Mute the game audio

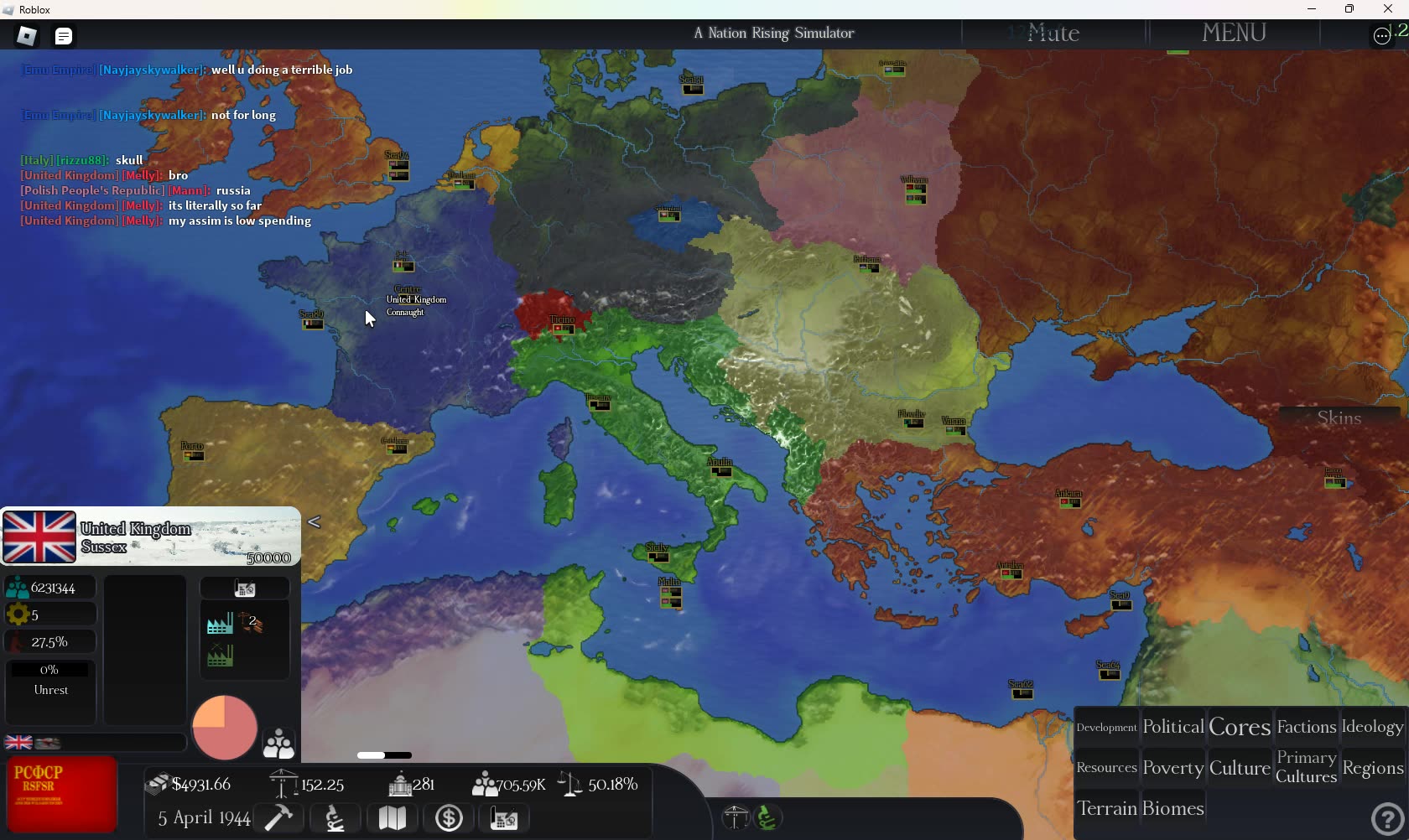click(x=1053, y=33)
